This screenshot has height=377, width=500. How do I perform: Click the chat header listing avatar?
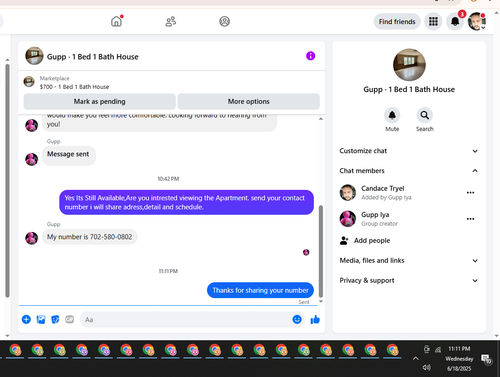34,56
